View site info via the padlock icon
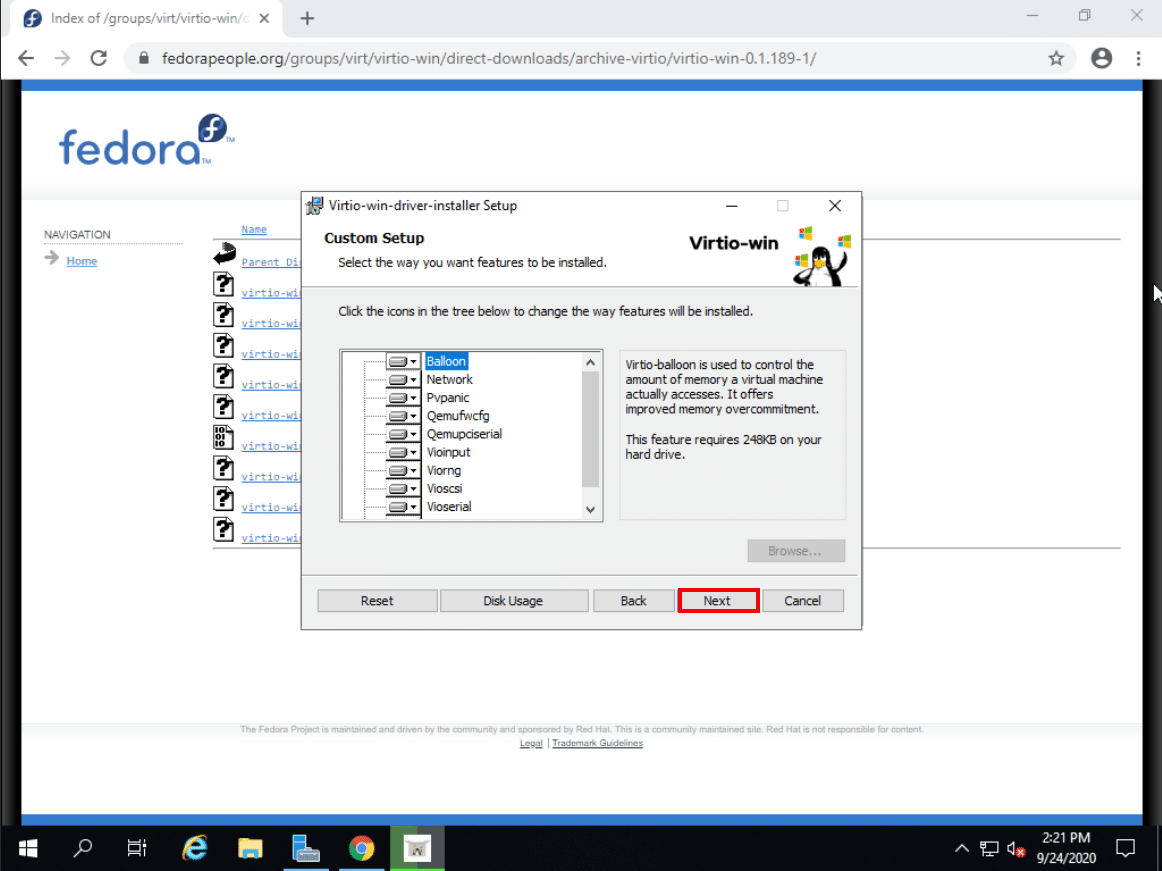Screen dimensions: 1162x871 coord(144,59)
